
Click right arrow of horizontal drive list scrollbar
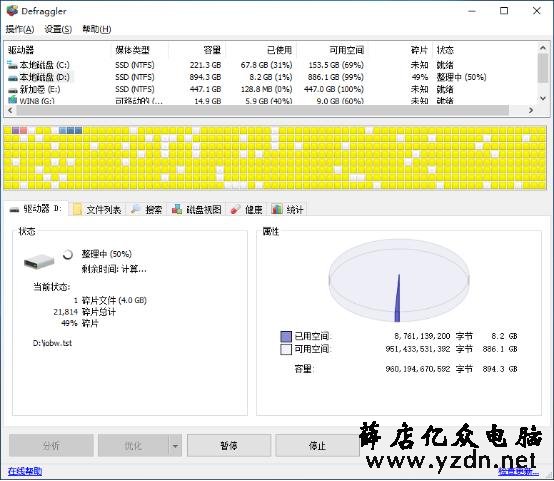[x=531, y=110]
